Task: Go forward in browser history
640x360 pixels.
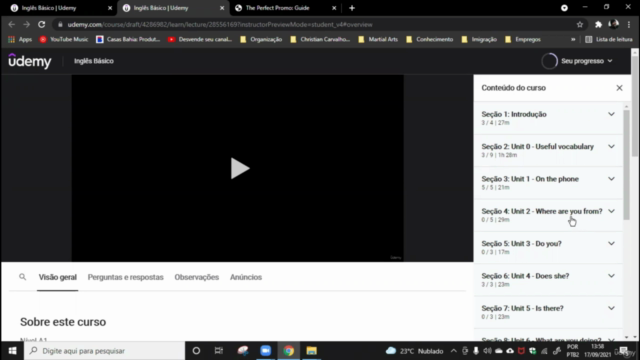Action: (27, 24)
